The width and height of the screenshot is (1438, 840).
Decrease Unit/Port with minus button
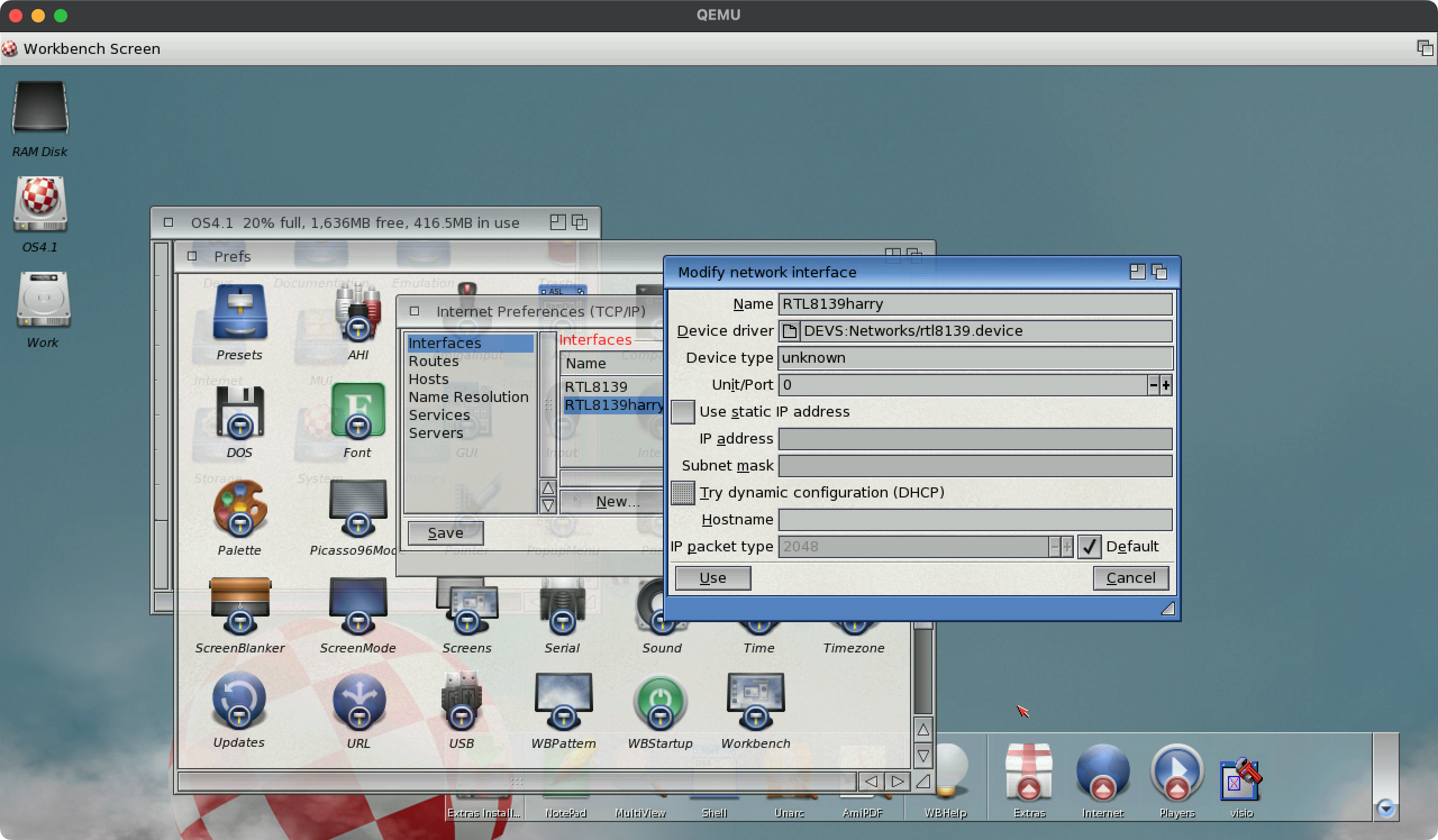[x=1153, y=386]
